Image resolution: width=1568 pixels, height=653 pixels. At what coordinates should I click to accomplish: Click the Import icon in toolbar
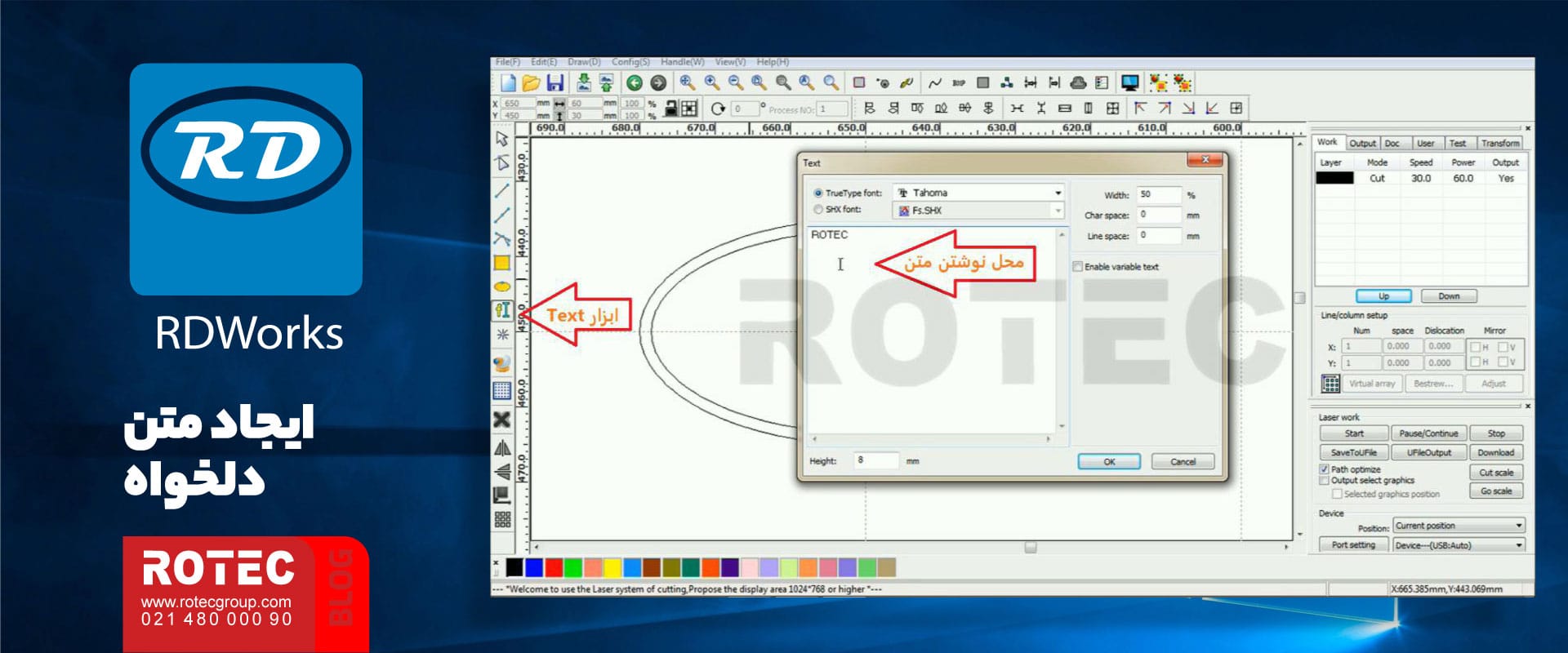pyautogui.click(x=583, y=82)
